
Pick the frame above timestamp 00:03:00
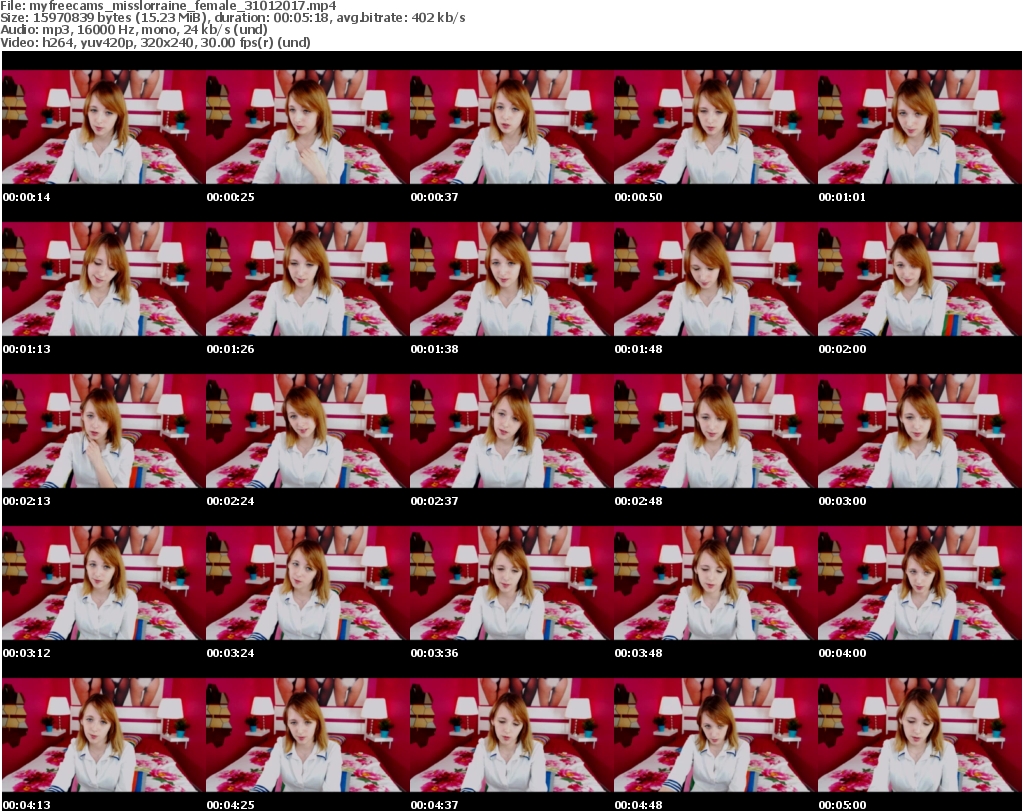[920, 431]
